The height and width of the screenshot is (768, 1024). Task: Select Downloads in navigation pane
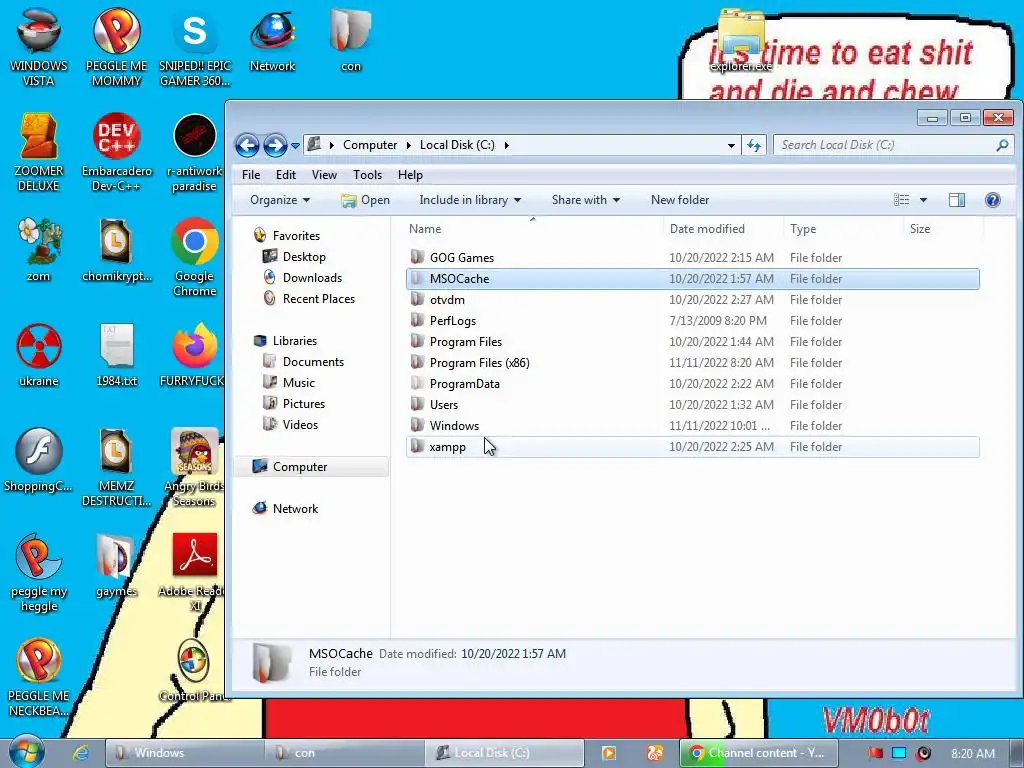[312, 278]
